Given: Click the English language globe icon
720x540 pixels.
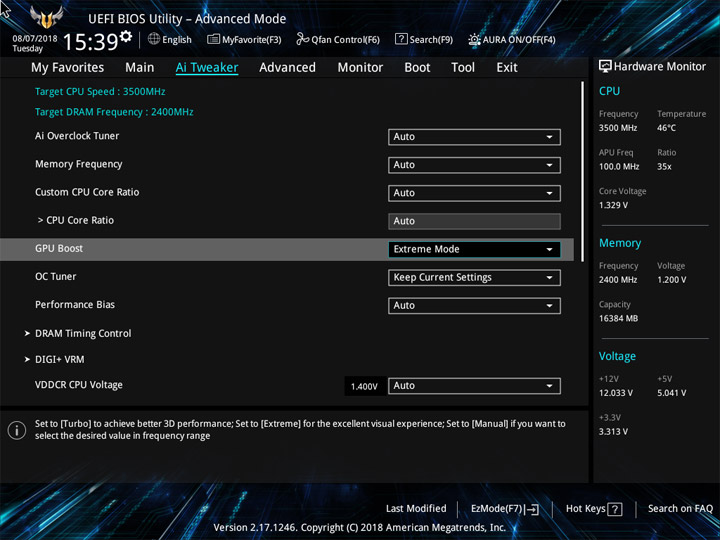Looking at the screenshot, I should click(x=154, y=39).
